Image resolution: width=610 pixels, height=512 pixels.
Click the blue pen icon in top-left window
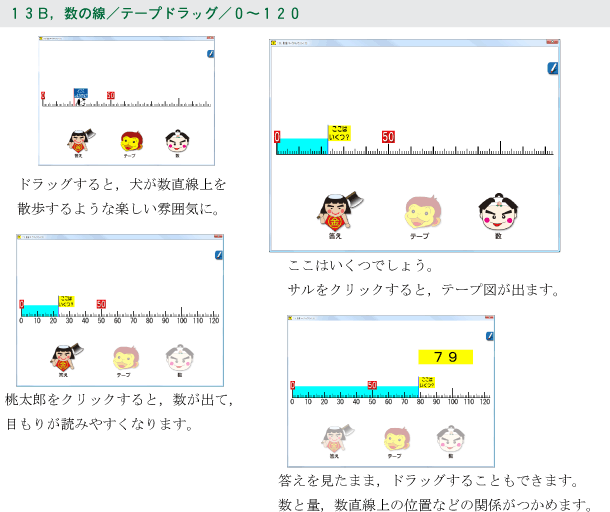click(210, 54)
